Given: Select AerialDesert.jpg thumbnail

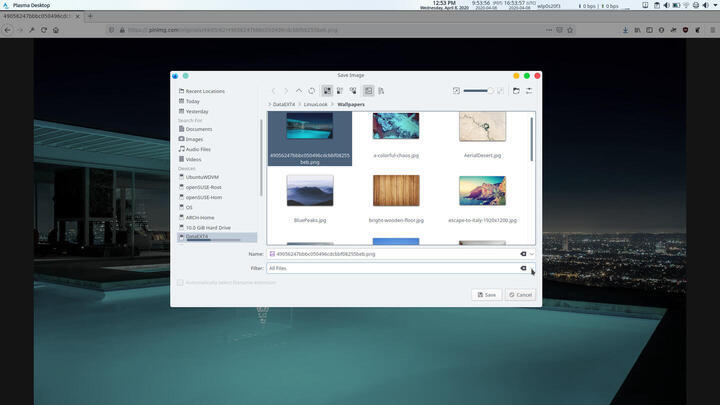Looking at the screenshot, I should [x=482, y=126].
